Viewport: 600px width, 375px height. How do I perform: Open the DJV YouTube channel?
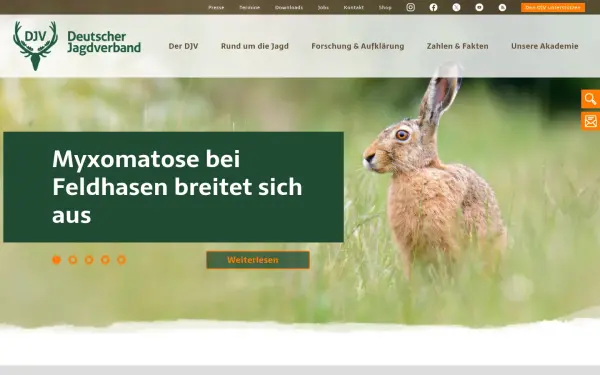[x=479, y=7]
